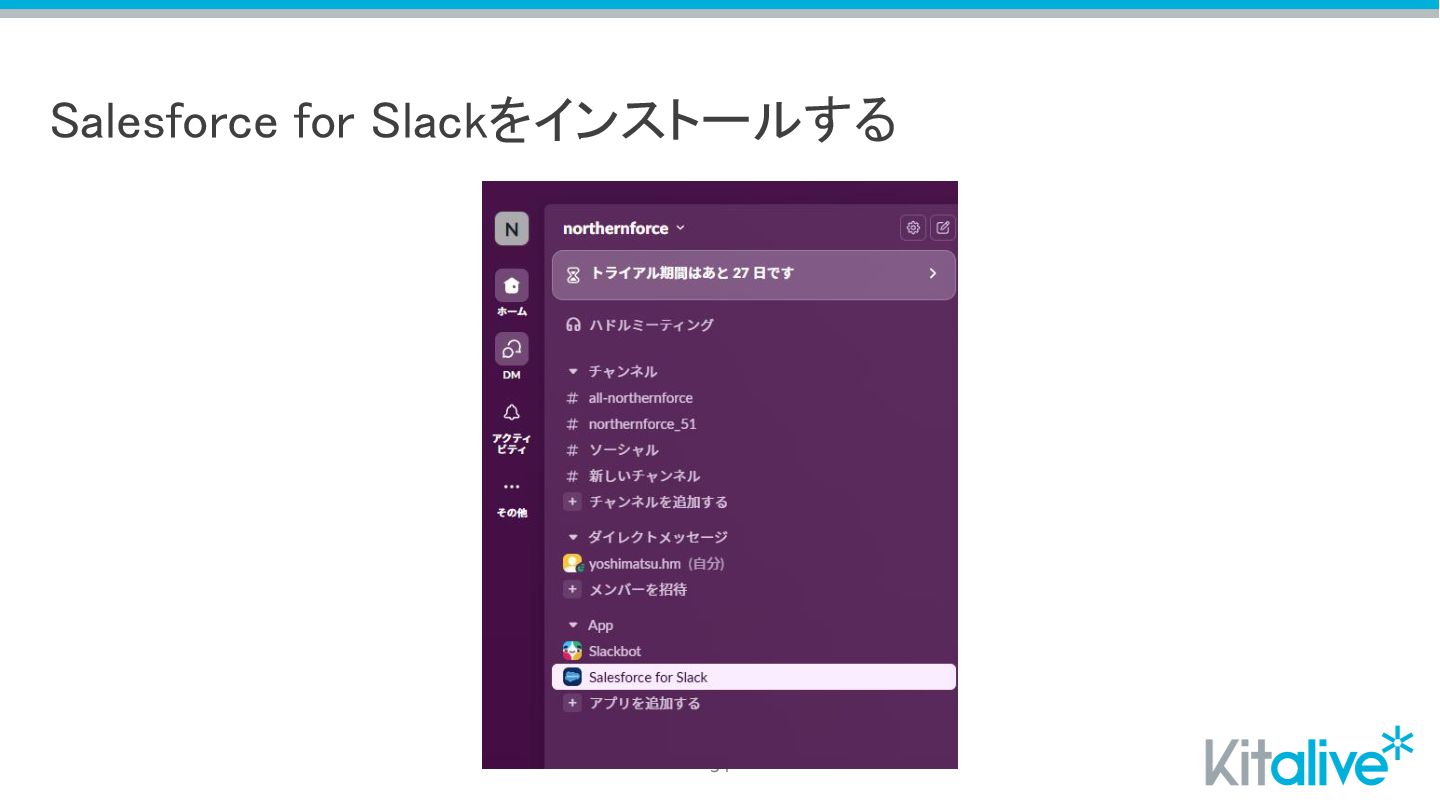Click the plus icon beside チャンネルを追加する

click(572, 502)
